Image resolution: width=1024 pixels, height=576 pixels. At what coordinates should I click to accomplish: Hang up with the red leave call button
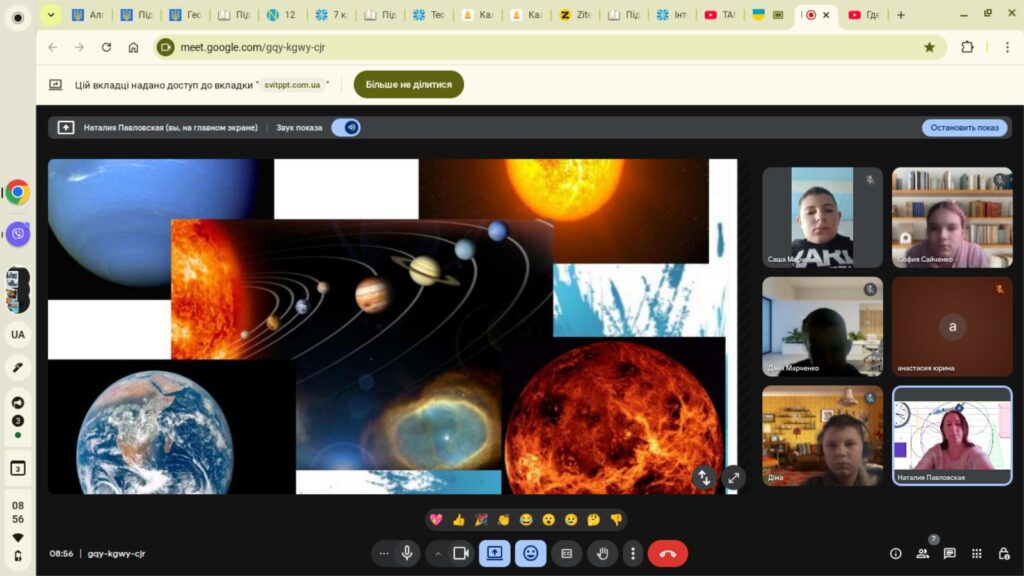667,553
